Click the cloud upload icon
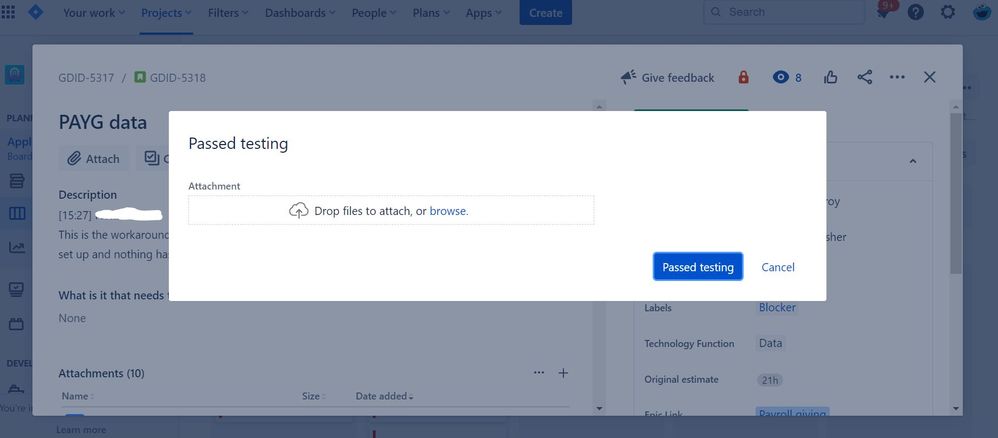This screenshot has height=438, width=998. [299, 211]
